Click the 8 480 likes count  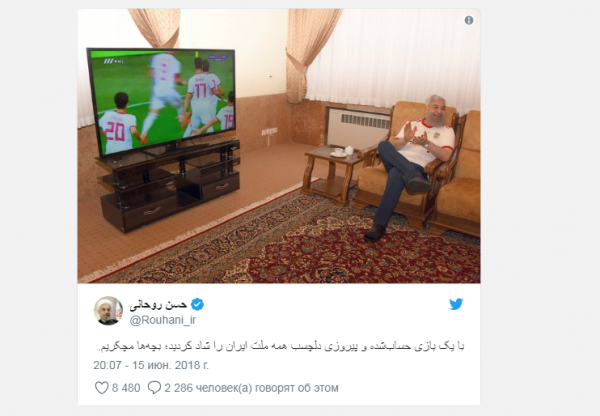pos(126,388)
